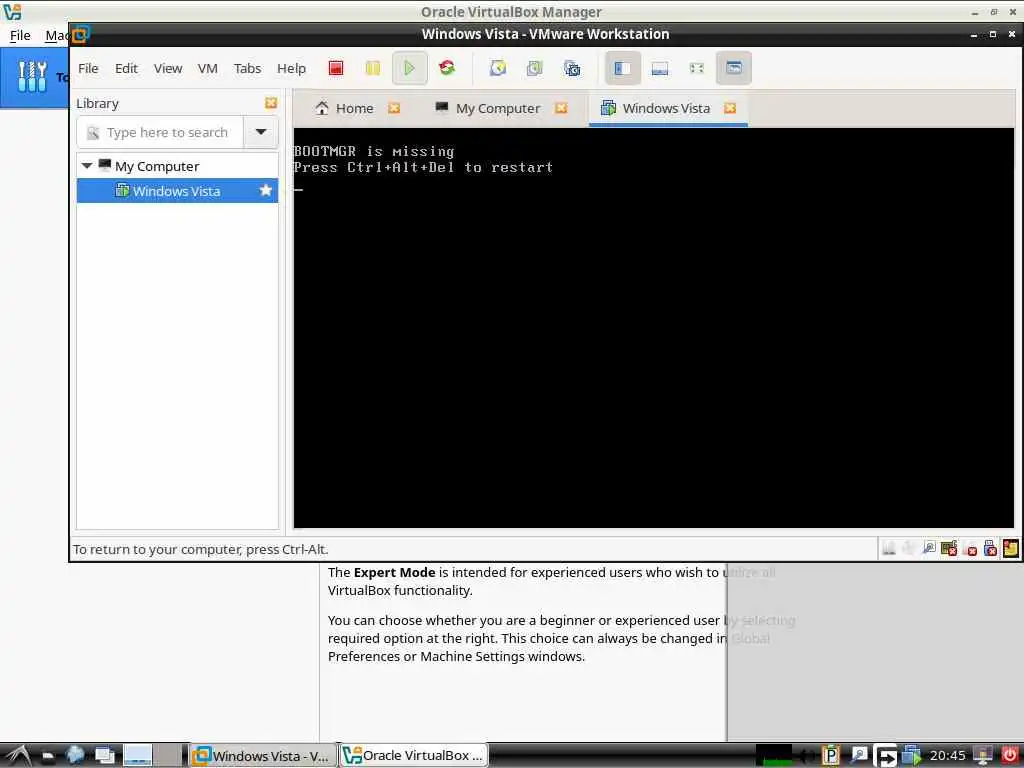Screen dimensions: 1024x768
Task: Toggle the Show Library sidebar button
Action: pyautogui.click(x=622, y=68)
